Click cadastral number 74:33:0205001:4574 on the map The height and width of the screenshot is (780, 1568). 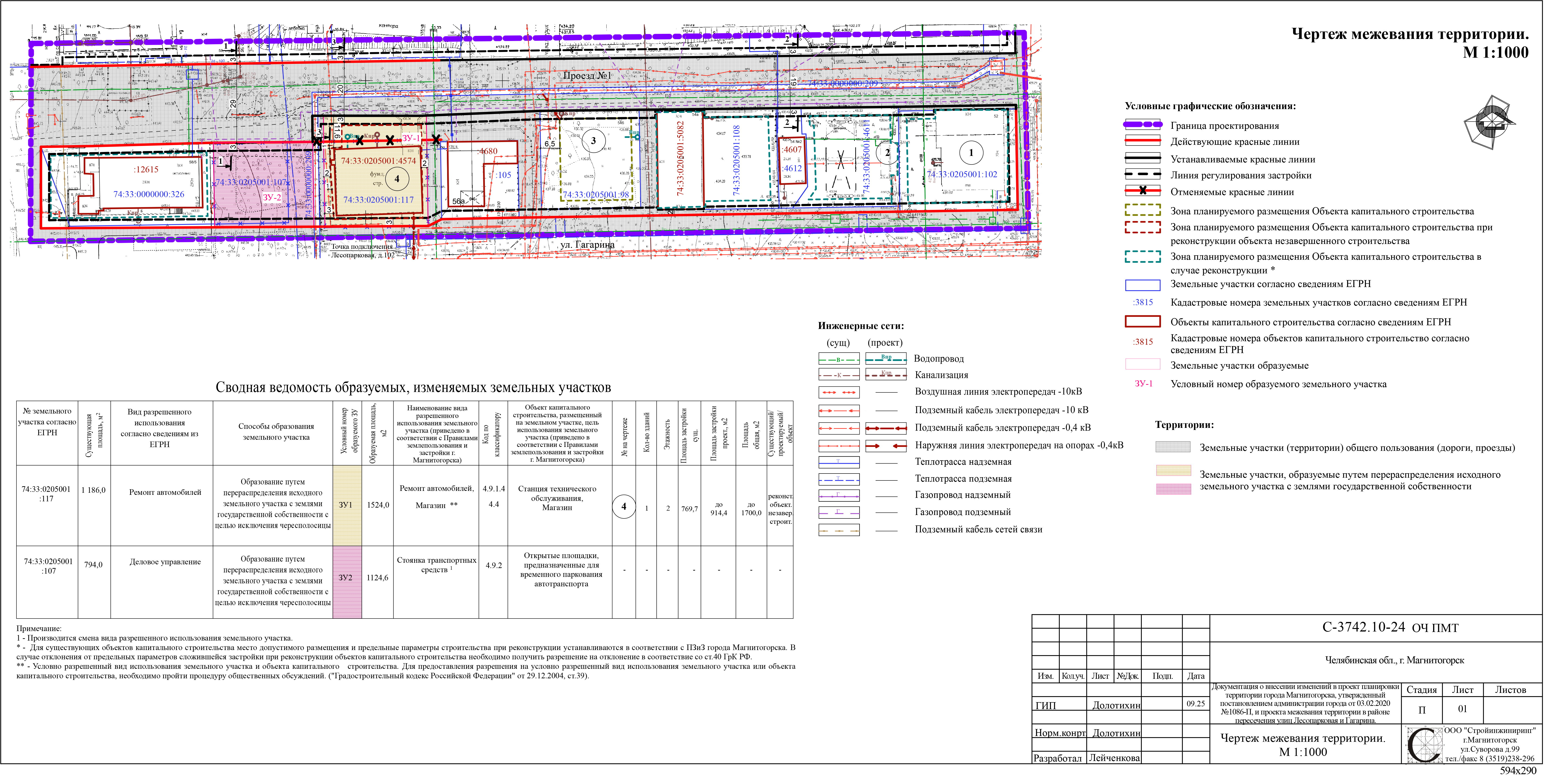[x=378, y=161]
